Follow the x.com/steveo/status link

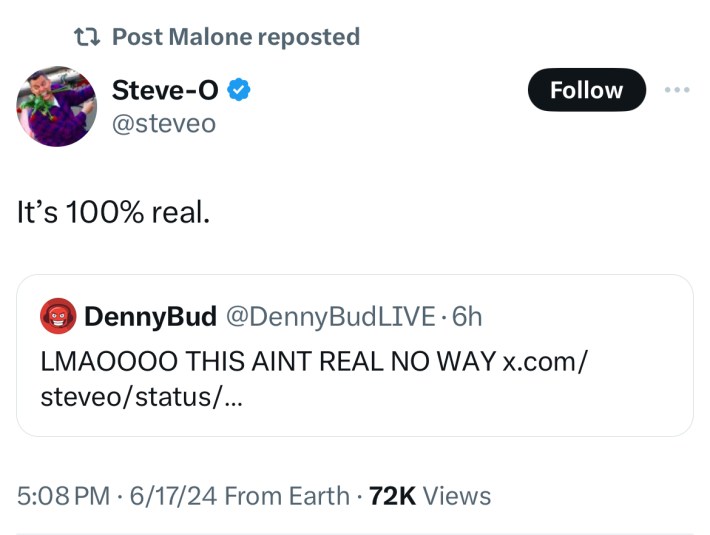pos(545,361)
